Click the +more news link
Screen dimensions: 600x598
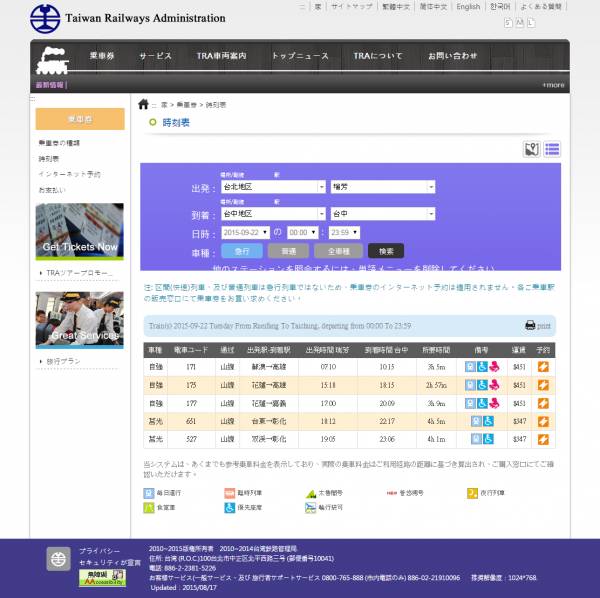coord(553,85)
